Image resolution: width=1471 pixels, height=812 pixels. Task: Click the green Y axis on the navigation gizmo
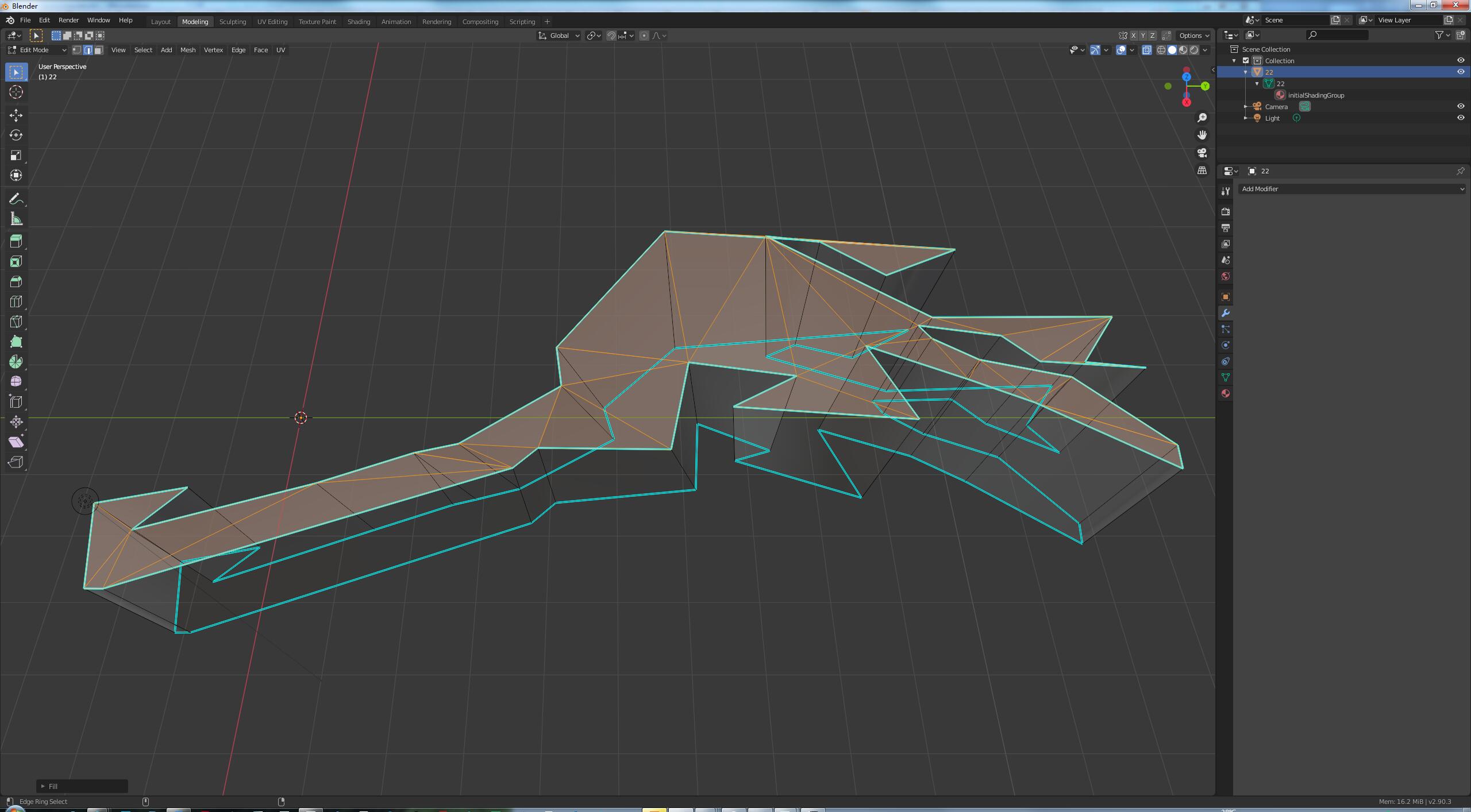pos(1204,86)
